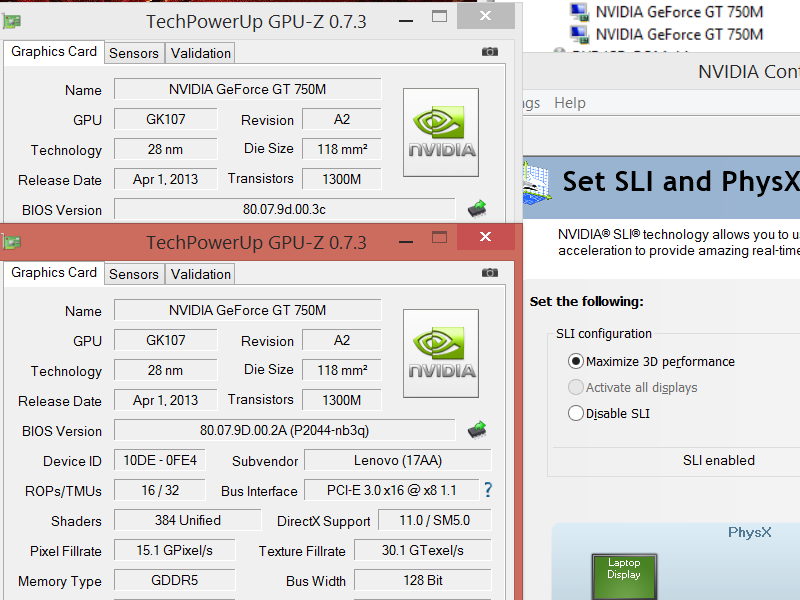Click the BIOS save icon beside 80.07.9d.00.3c
800x600 pixels.
coord(477,209)
